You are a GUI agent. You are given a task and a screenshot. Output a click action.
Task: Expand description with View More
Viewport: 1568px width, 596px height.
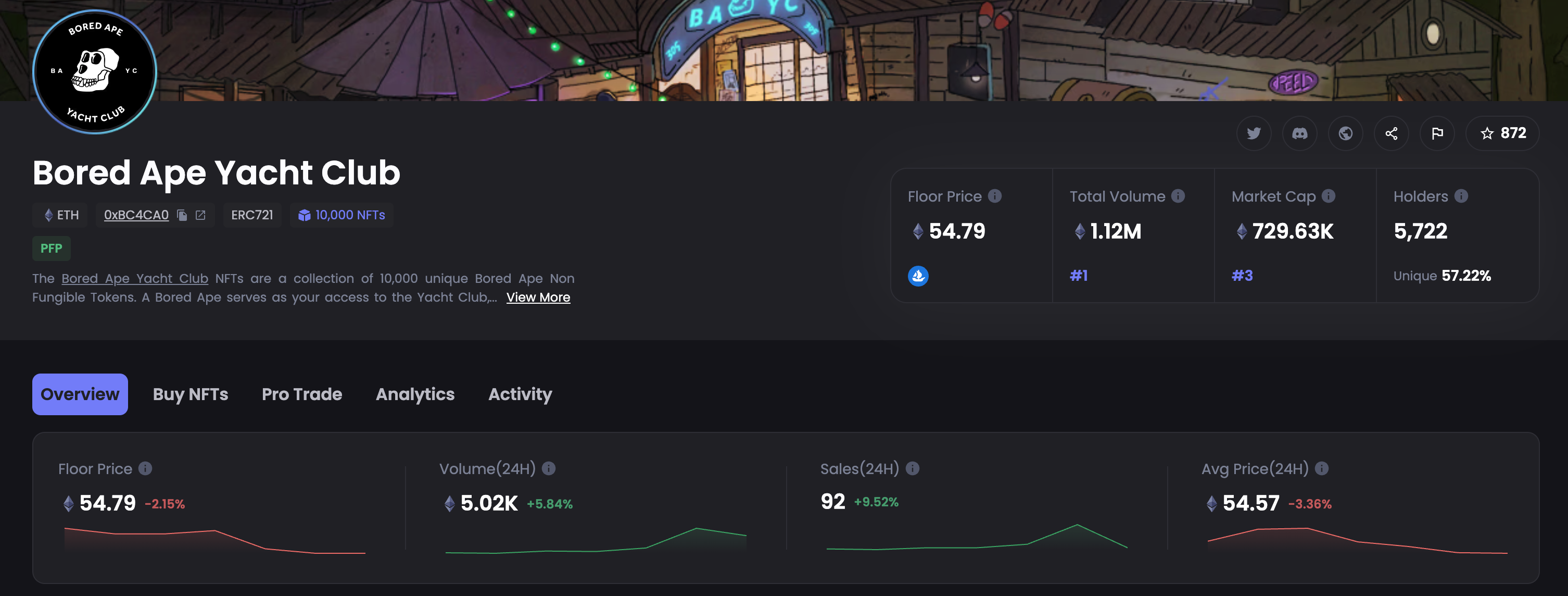[538, 297]
